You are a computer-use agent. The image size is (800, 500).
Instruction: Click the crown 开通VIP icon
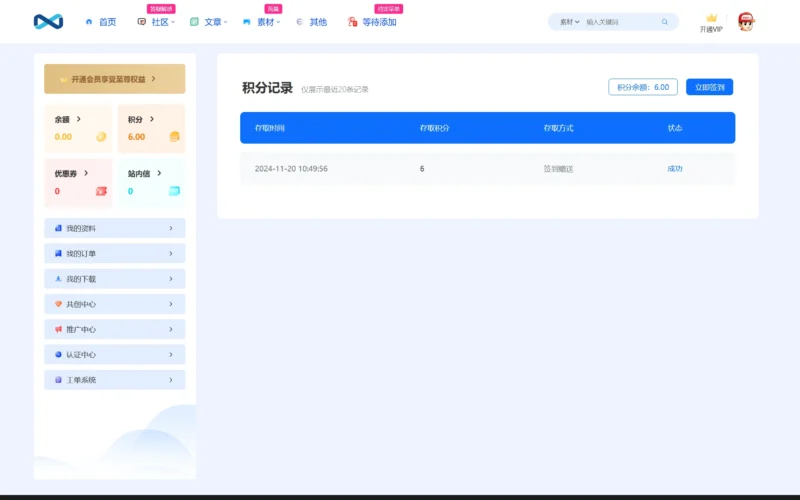(x=711, y=19)
